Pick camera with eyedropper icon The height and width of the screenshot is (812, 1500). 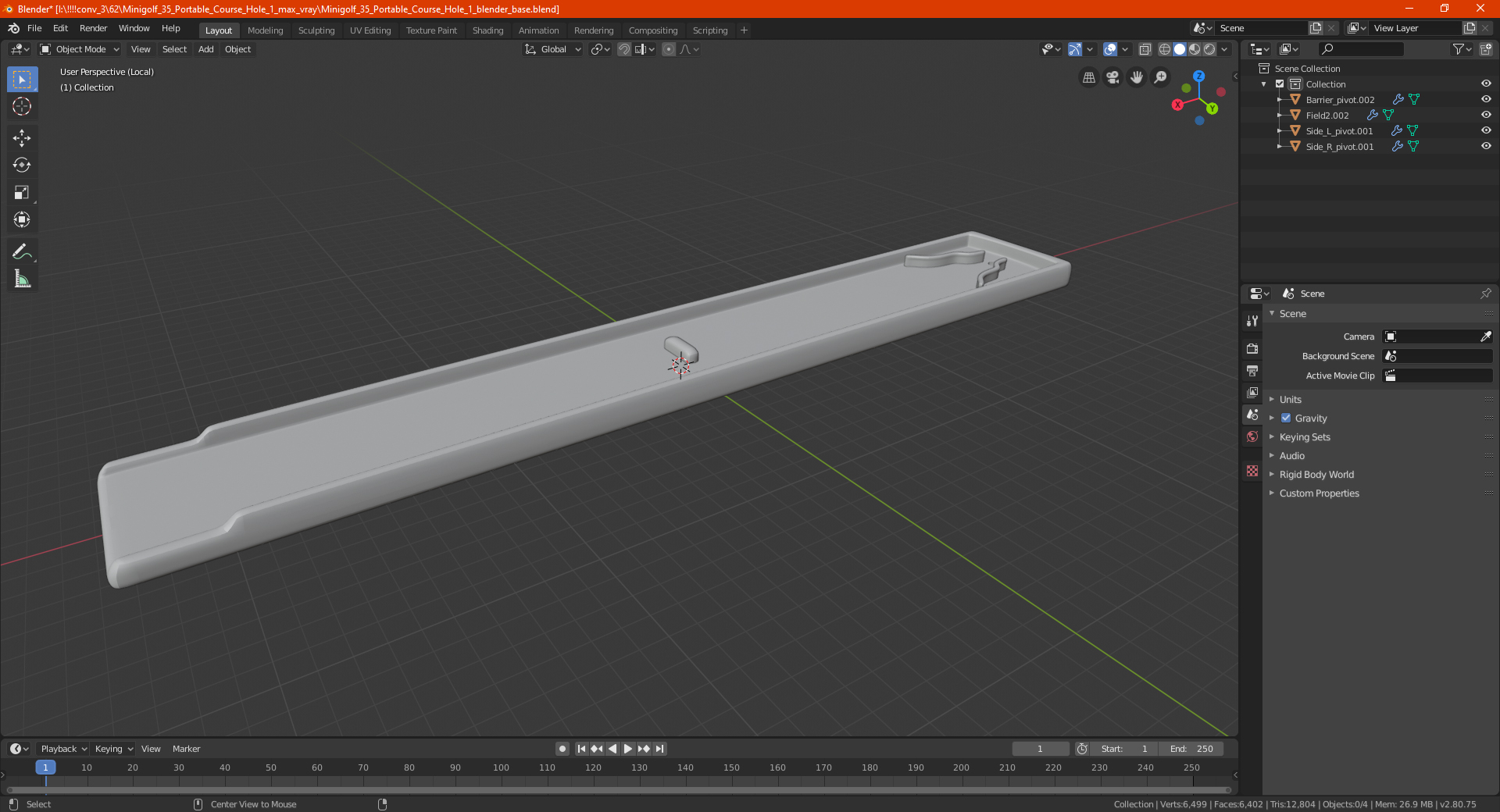coord(1486,337)
